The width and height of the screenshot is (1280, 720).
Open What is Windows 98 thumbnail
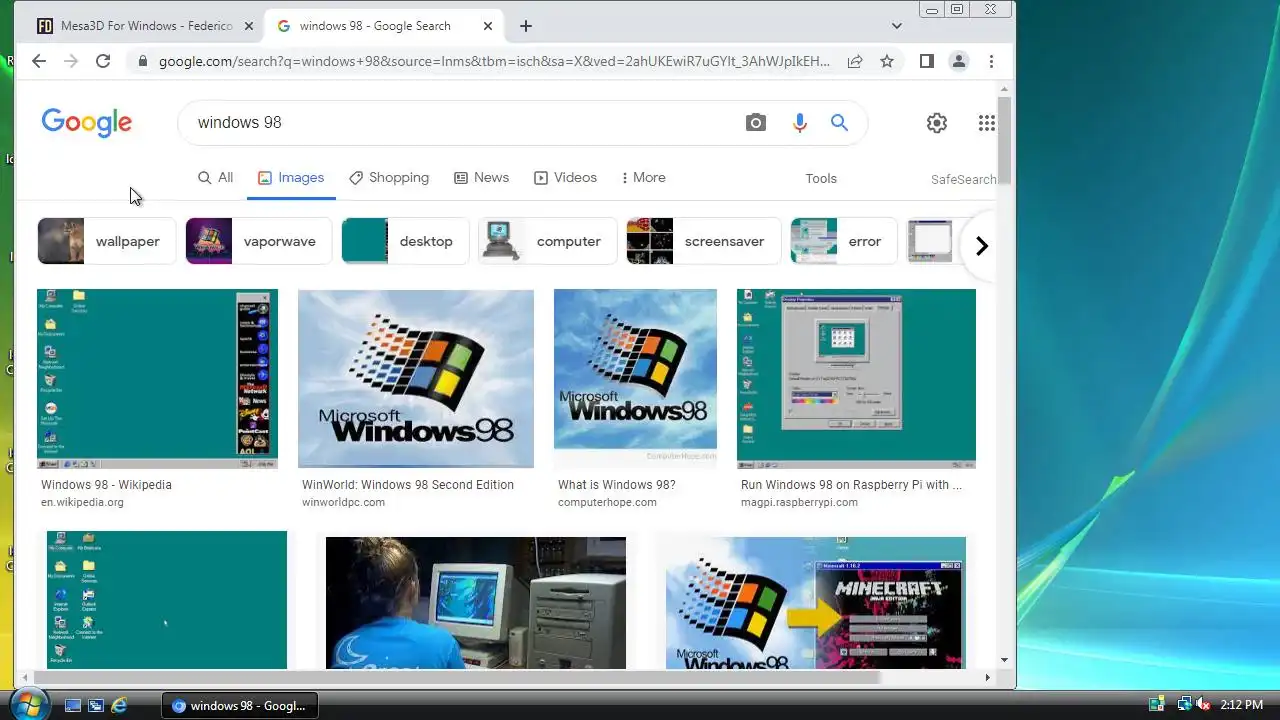[635, 379]
